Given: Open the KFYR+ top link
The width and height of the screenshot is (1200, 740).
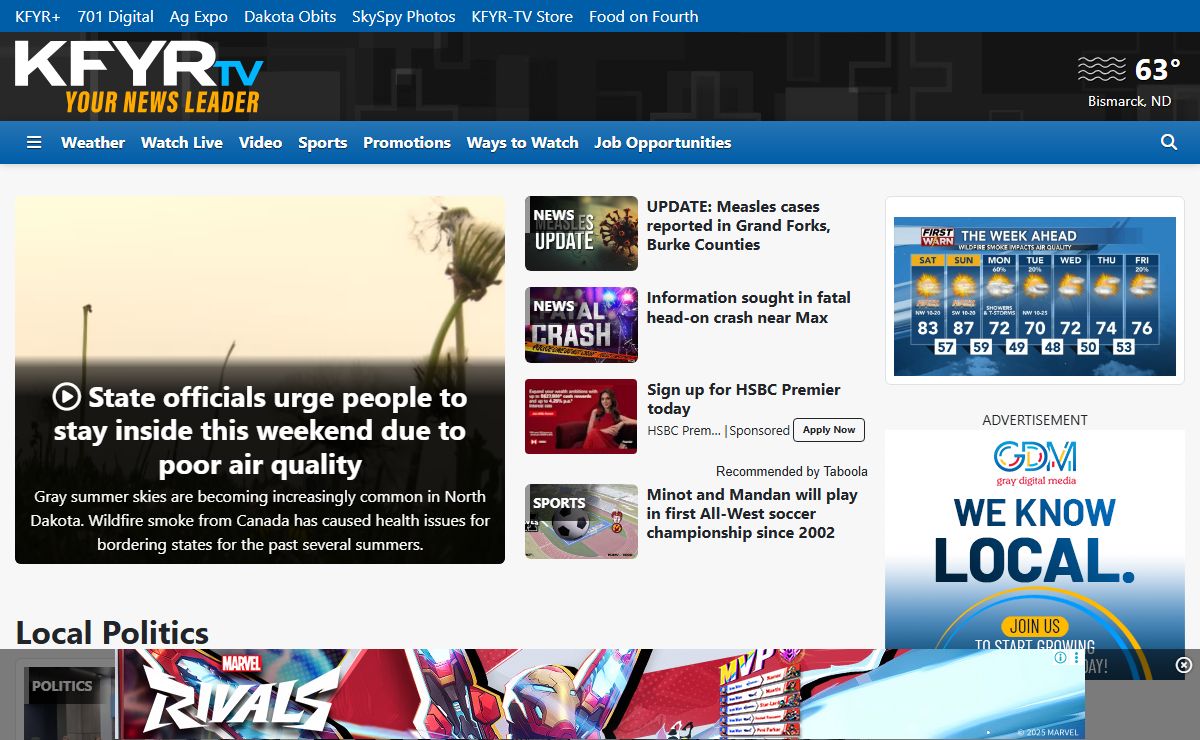Looking at the screenshot, I should pos(38,16).
